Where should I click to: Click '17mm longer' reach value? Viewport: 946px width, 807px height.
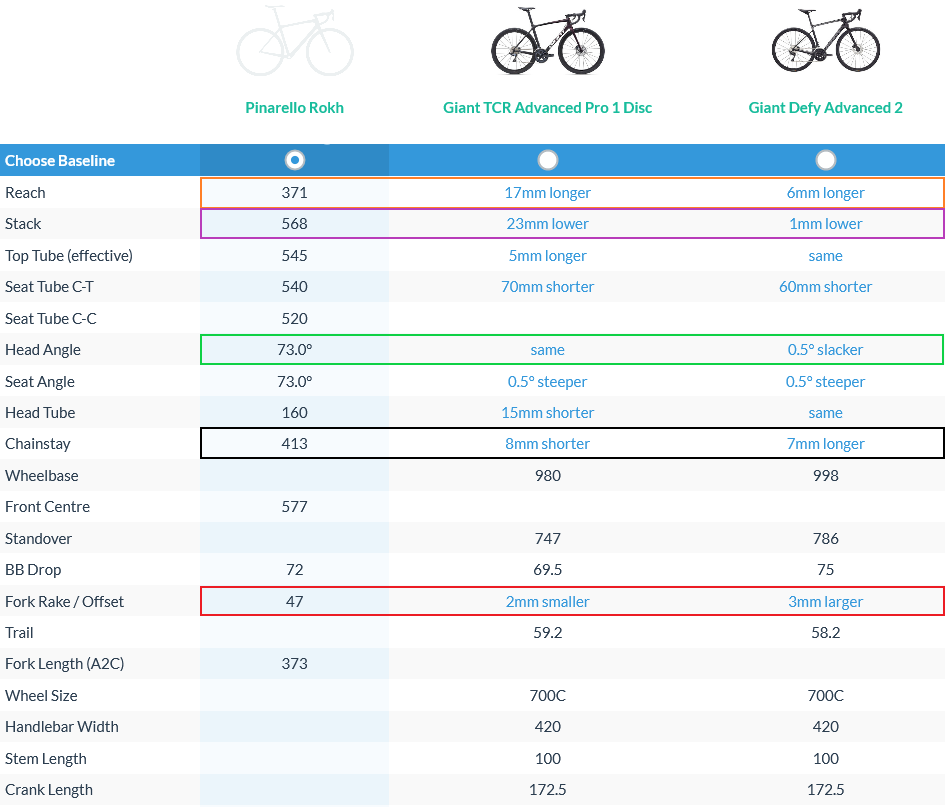pyautogui.click(x=548, y=192)
